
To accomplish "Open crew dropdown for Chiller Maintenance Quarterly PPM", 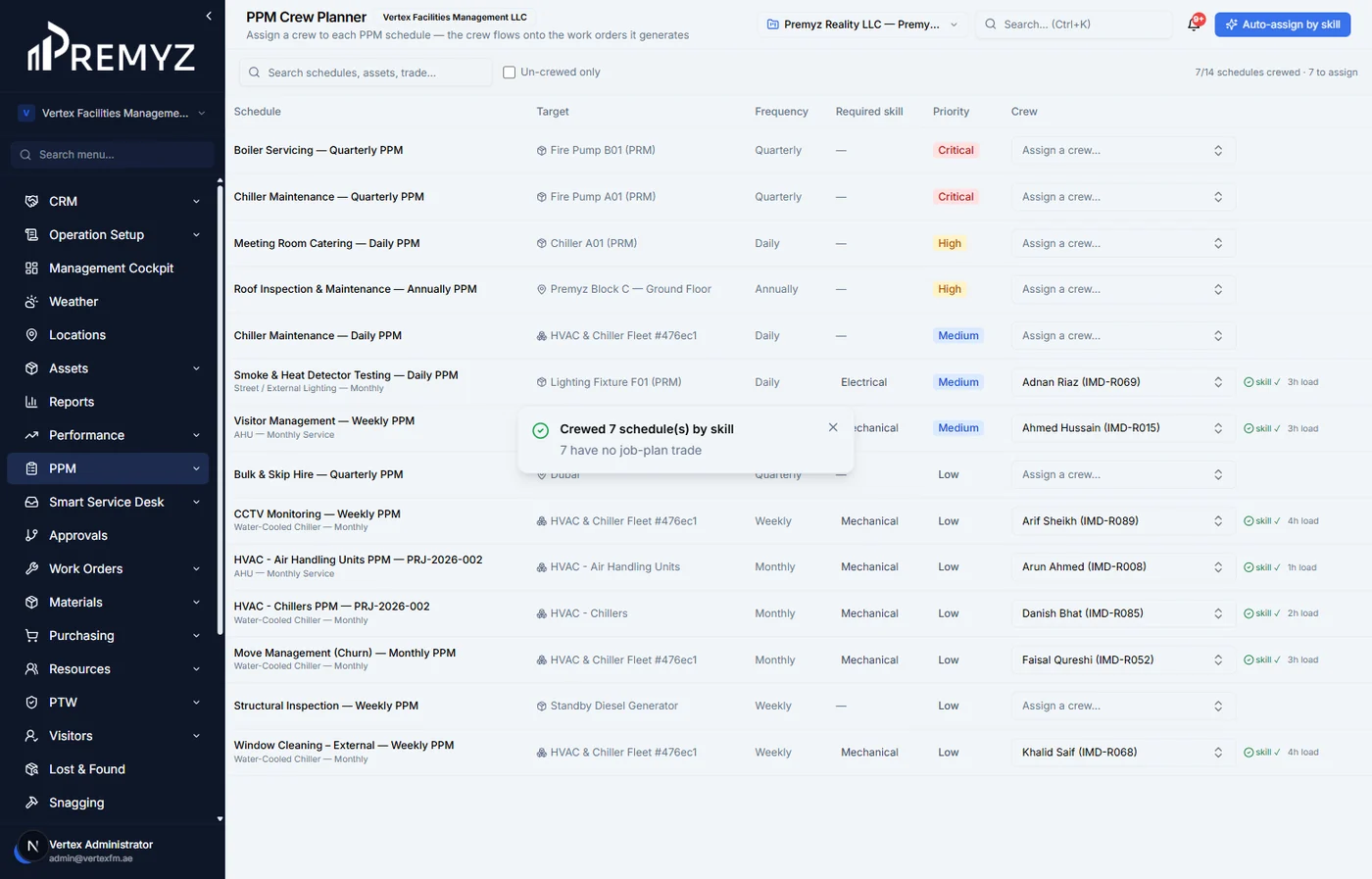I will pos(1123,197).
